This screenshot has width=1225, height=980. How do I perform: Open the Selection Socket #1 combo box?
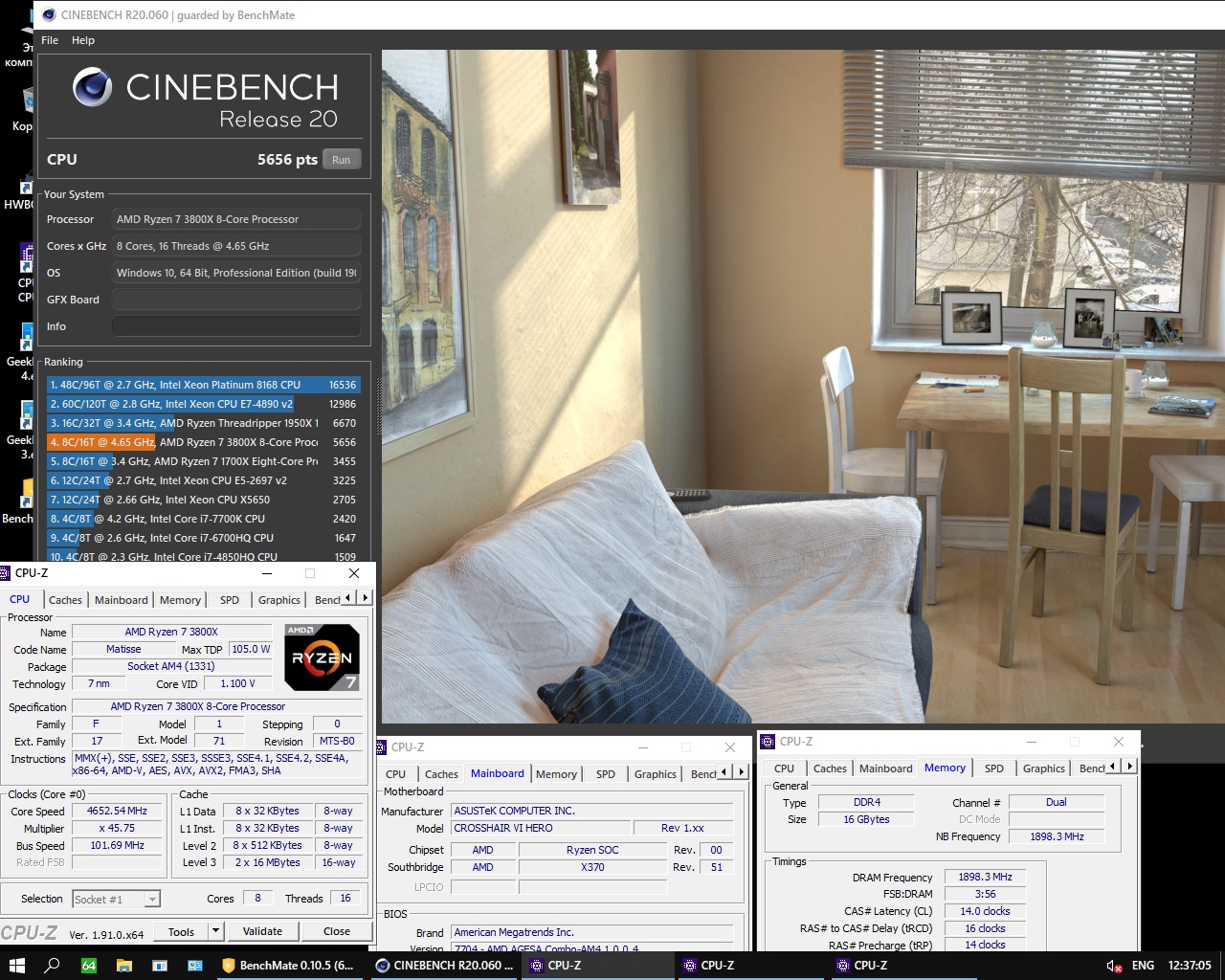tap(116, 900)
